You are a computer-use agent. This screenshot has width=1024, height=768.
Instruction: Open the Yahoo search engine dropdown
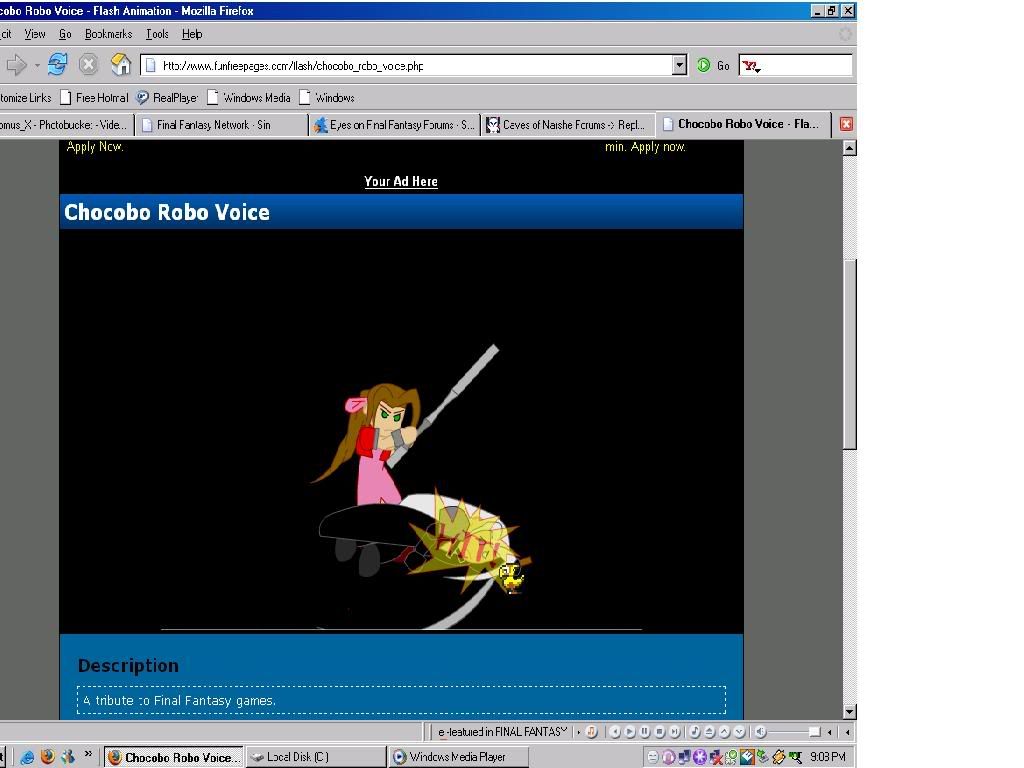[751, 66]
